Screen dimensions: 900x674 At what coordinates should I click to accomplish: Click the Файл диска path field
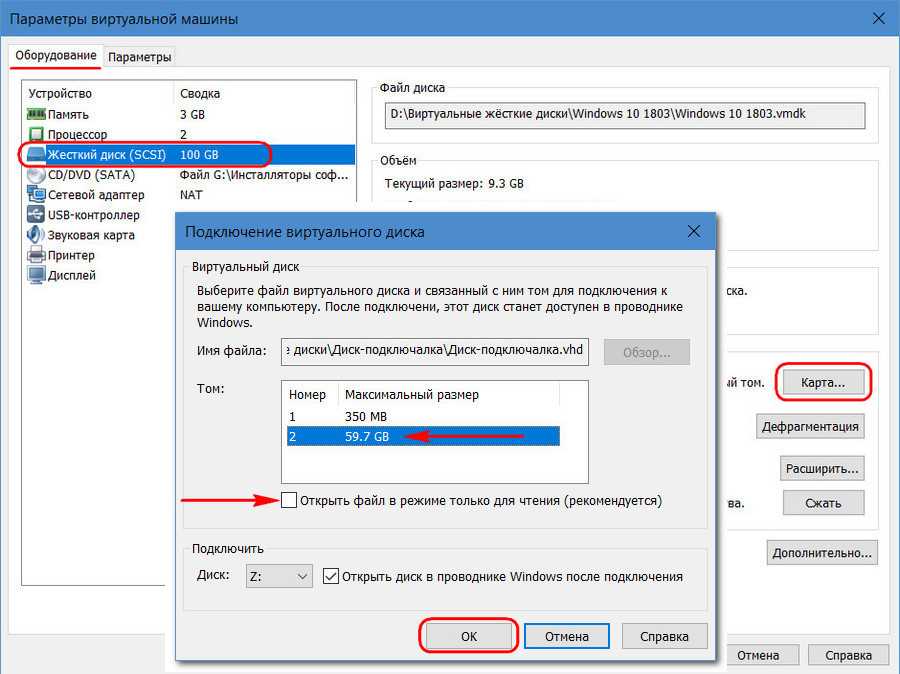624,115
